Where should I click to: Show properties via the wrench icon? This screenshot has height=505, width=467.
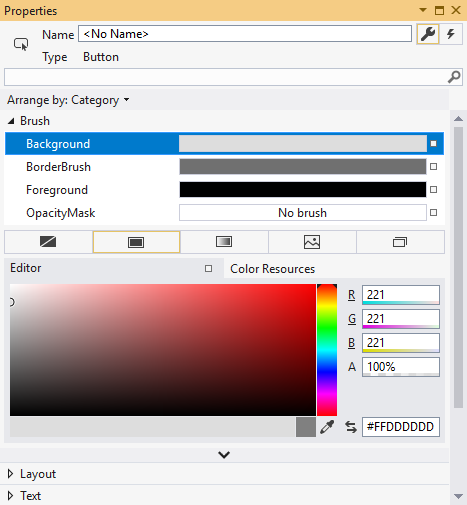pos(428,34)
